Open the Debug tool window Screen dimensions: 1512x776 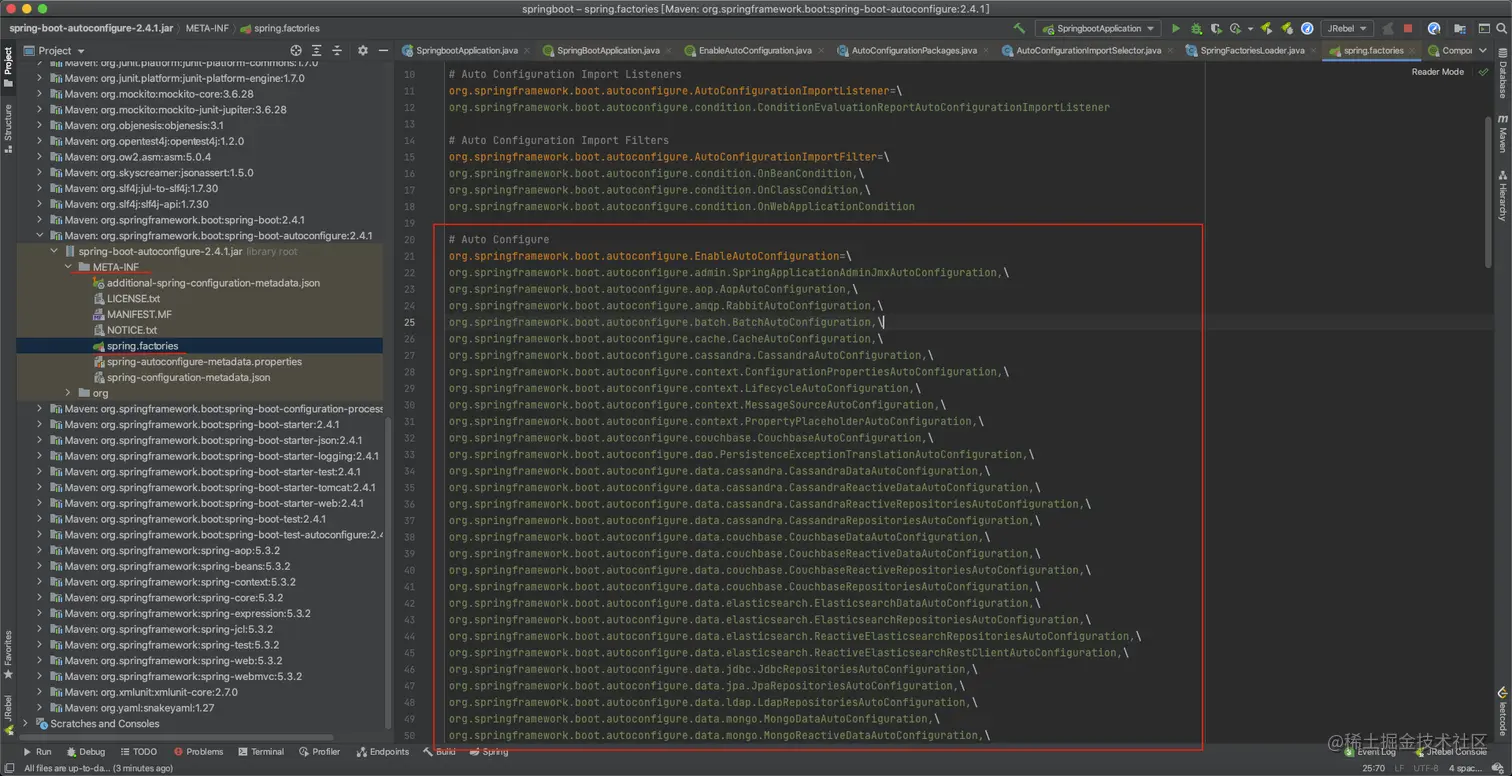tap(85, 751)
